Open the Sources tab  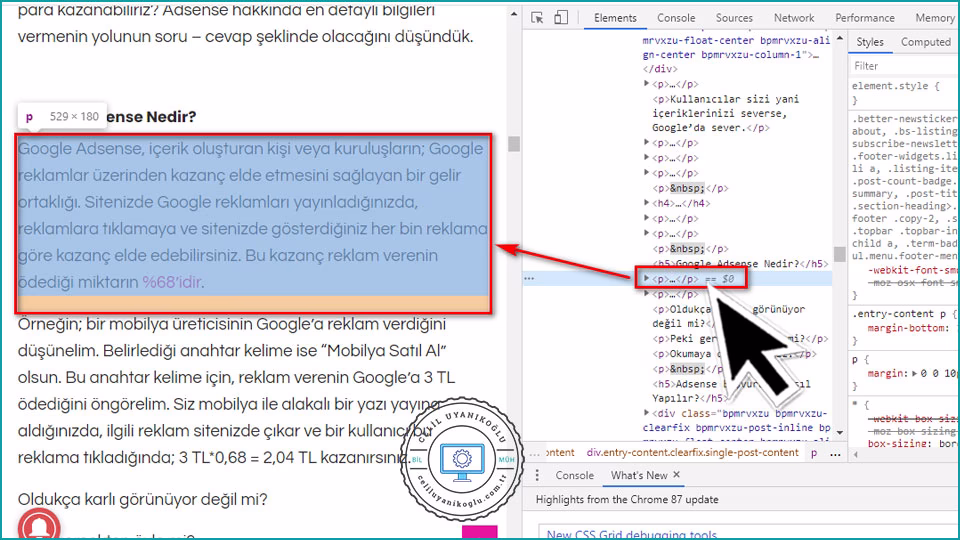[x=734, y=18]
